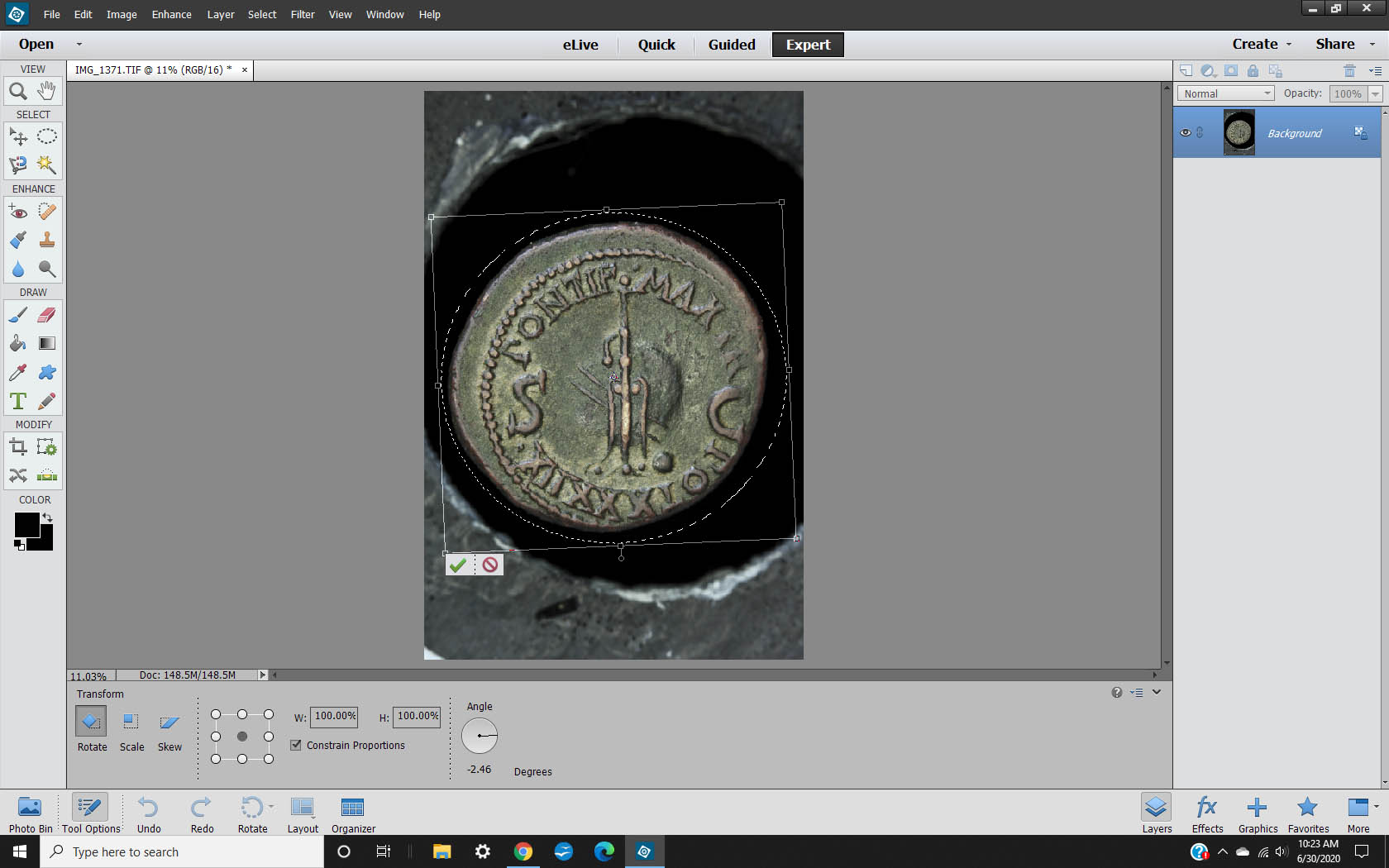Image resolution: width=1389 pixels, height=868 pixels.
Task: Click the foreground color swatch
Action: tap(26, 524)
